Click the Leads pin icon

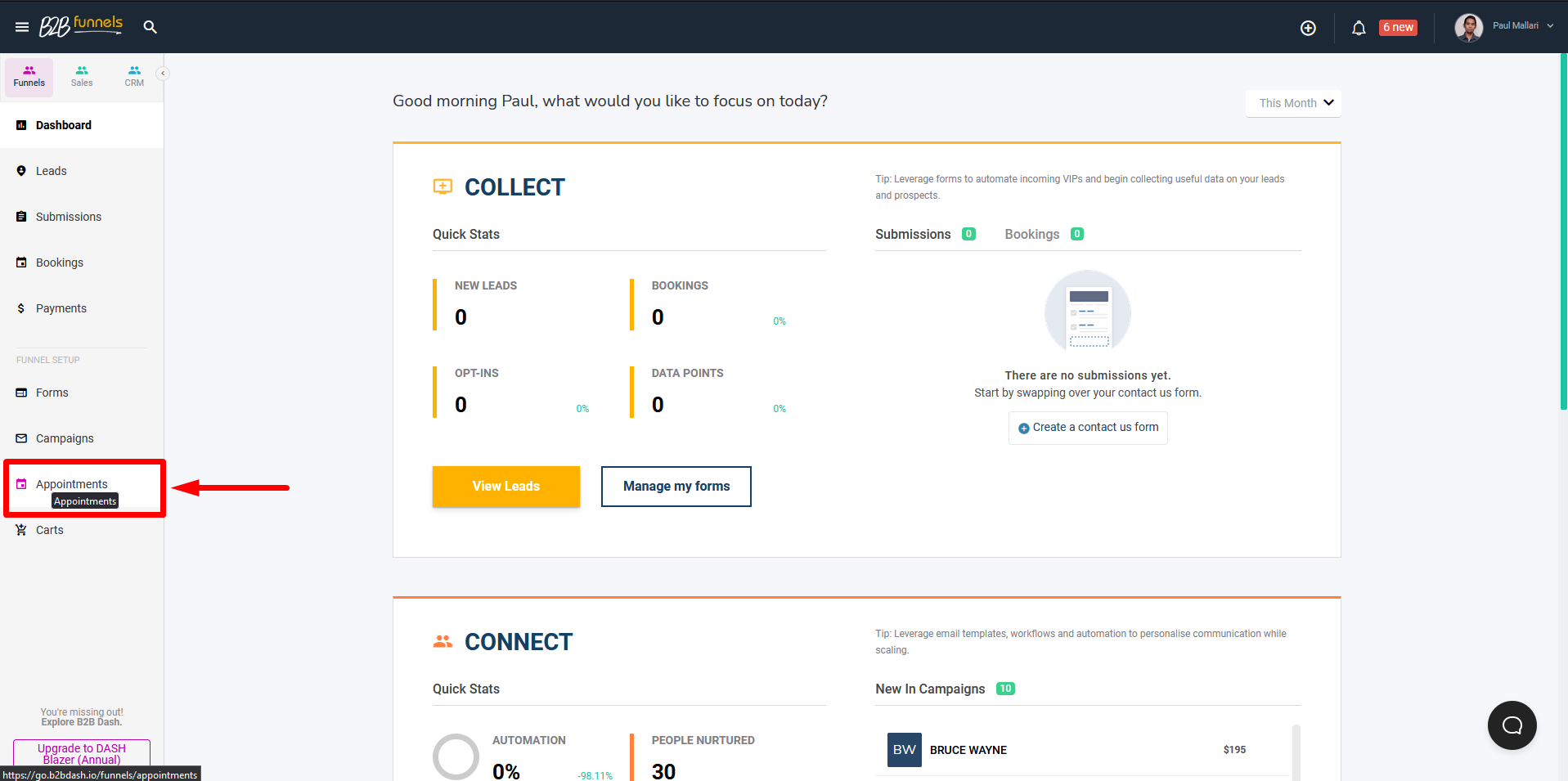(x=21, y=171)
